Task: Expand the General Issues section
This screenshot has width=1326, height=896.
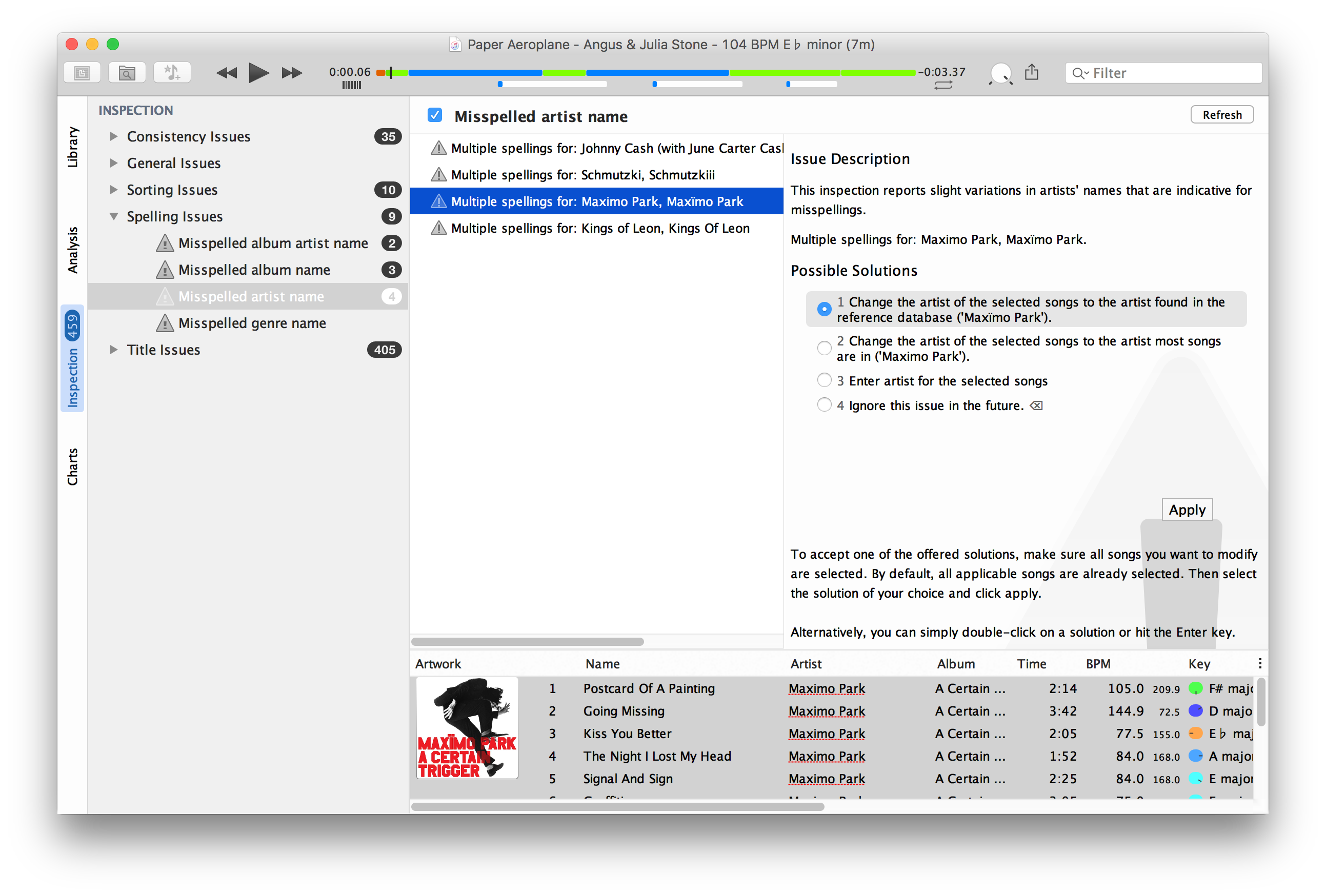Action: pyautogui.click(x=113, y=163)
